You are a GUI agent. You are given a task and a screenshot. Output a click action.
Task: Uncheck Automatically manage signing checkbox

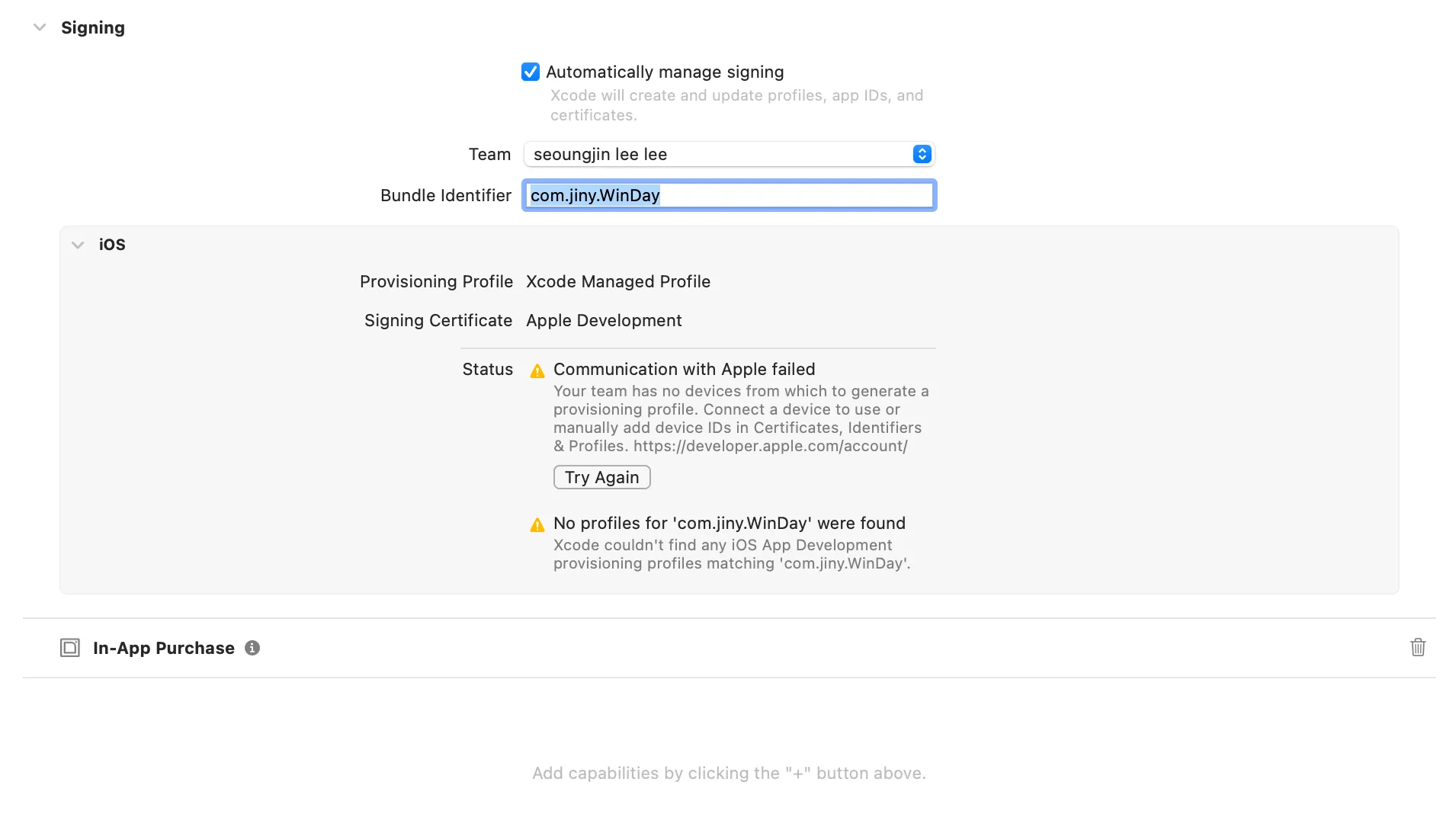(x=531, y=72)
